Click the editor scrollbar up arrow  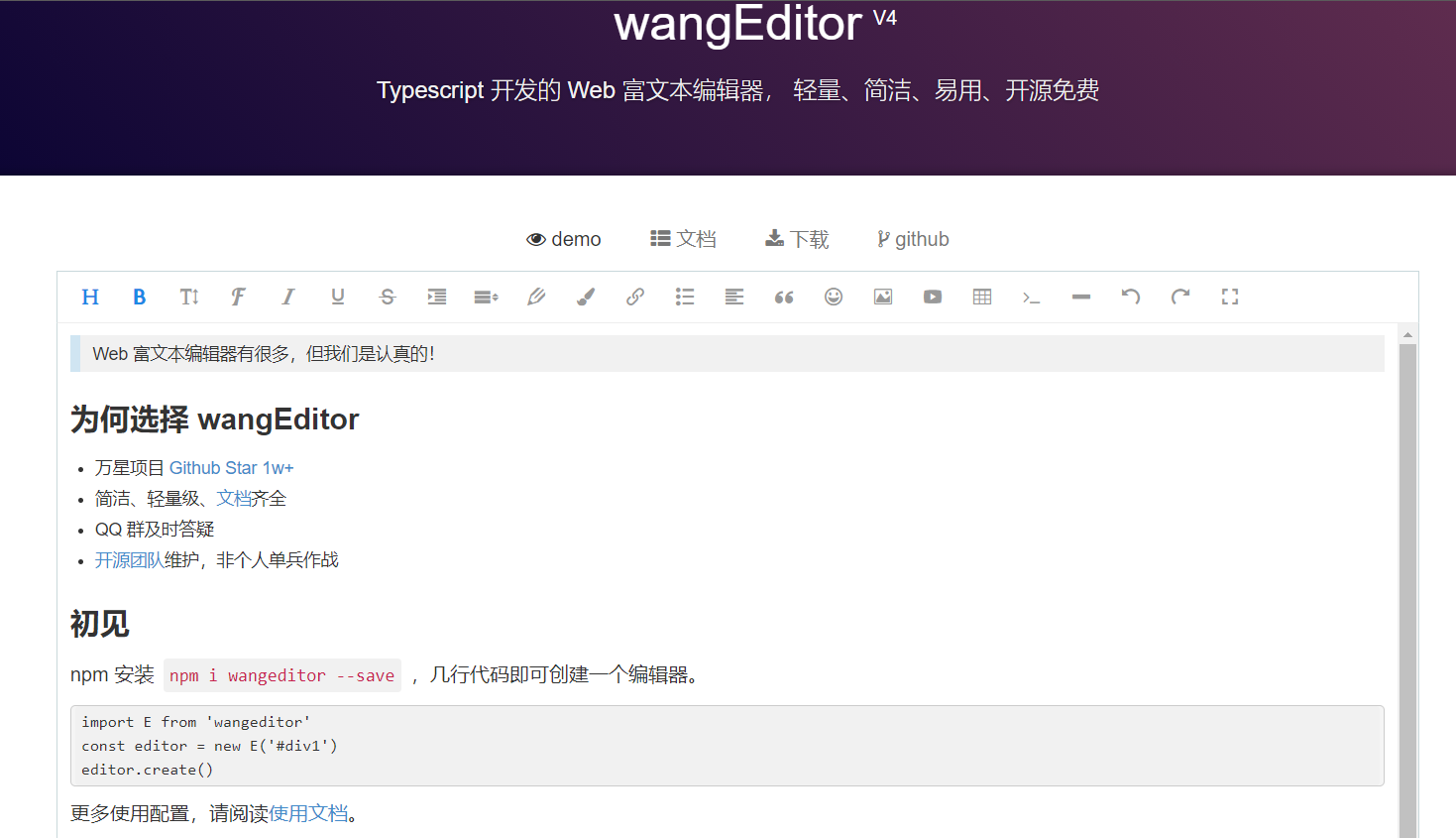pyautogui.click(x=1407, y=335)
